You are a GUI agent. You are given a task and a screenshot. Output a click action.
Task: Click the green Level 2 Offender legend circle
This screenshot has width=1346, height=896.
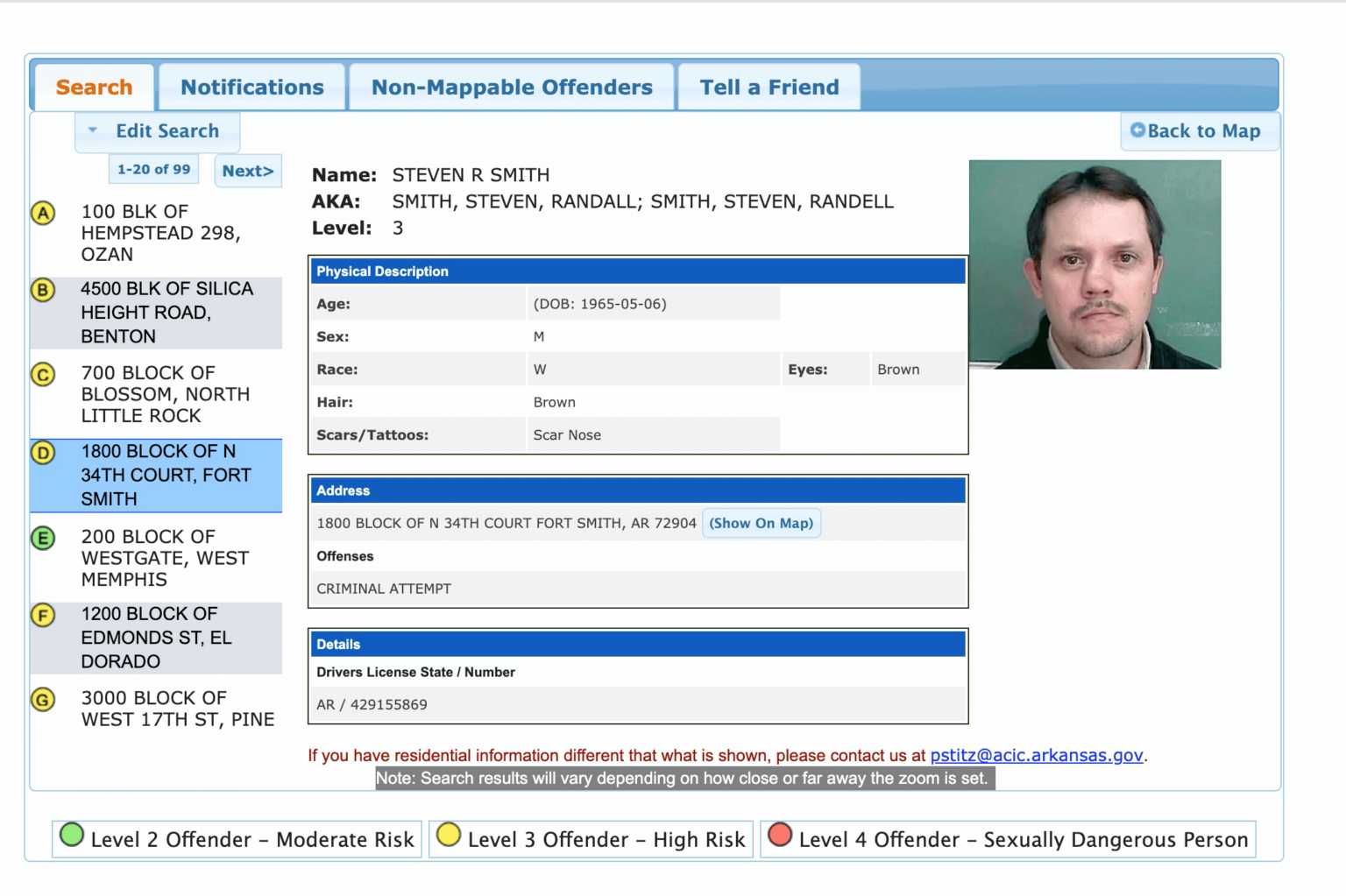pyautogui.click(x=72, y=836)
